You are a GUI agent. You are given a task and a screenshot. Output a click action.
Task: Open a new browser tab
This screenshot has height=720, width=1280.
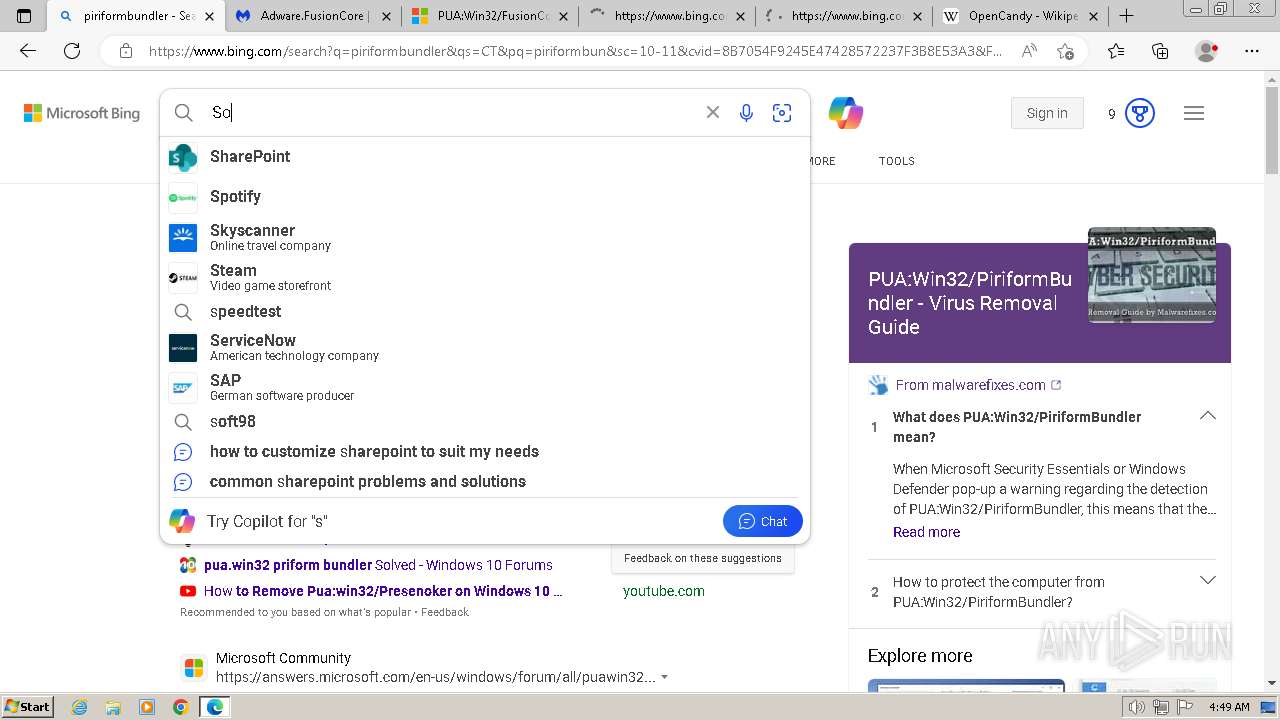(x=1127, y=16)
